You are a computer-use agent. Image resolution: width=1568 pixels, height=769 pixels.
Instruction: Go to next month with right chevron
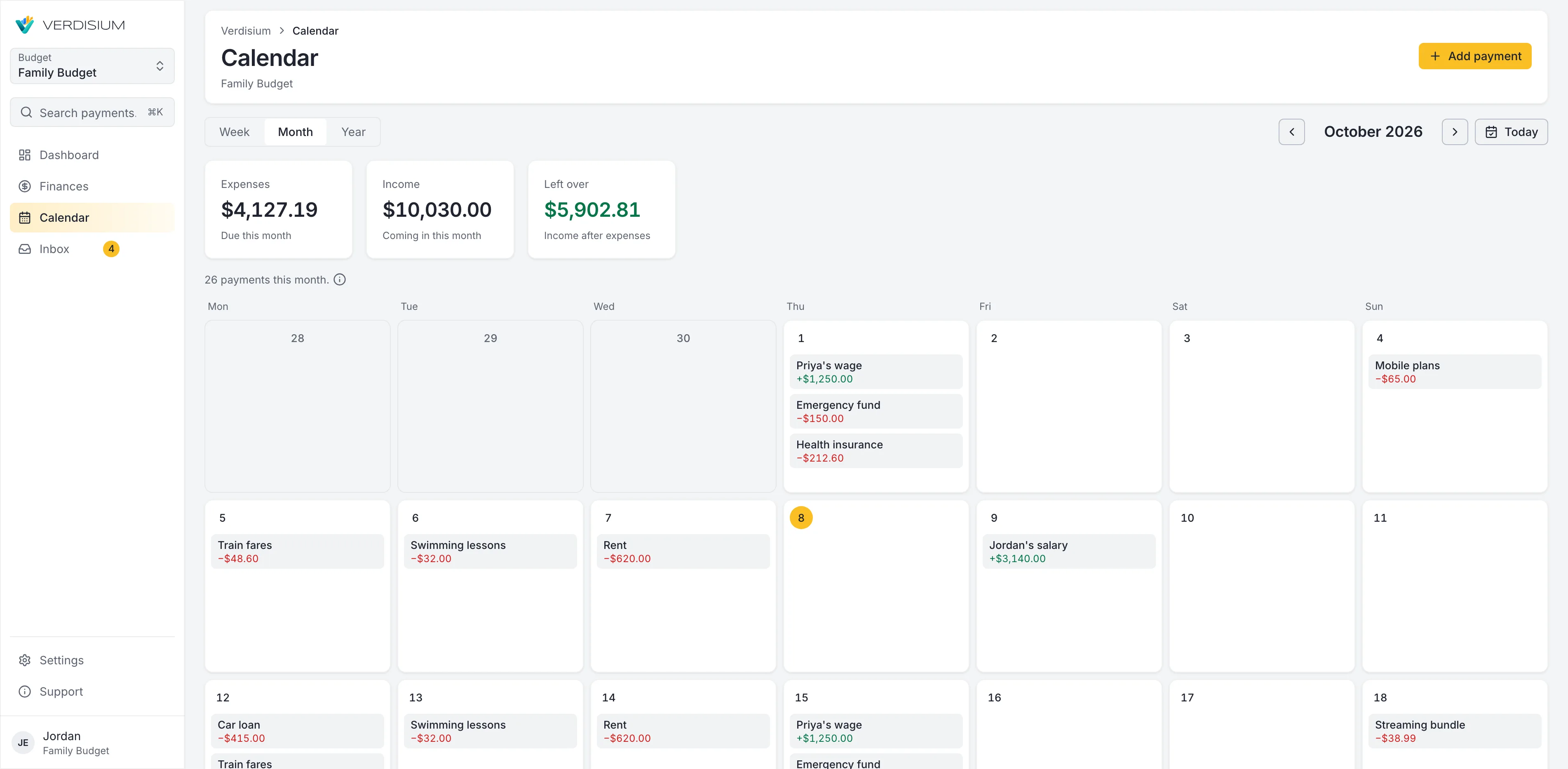(x=1454, y=132)
